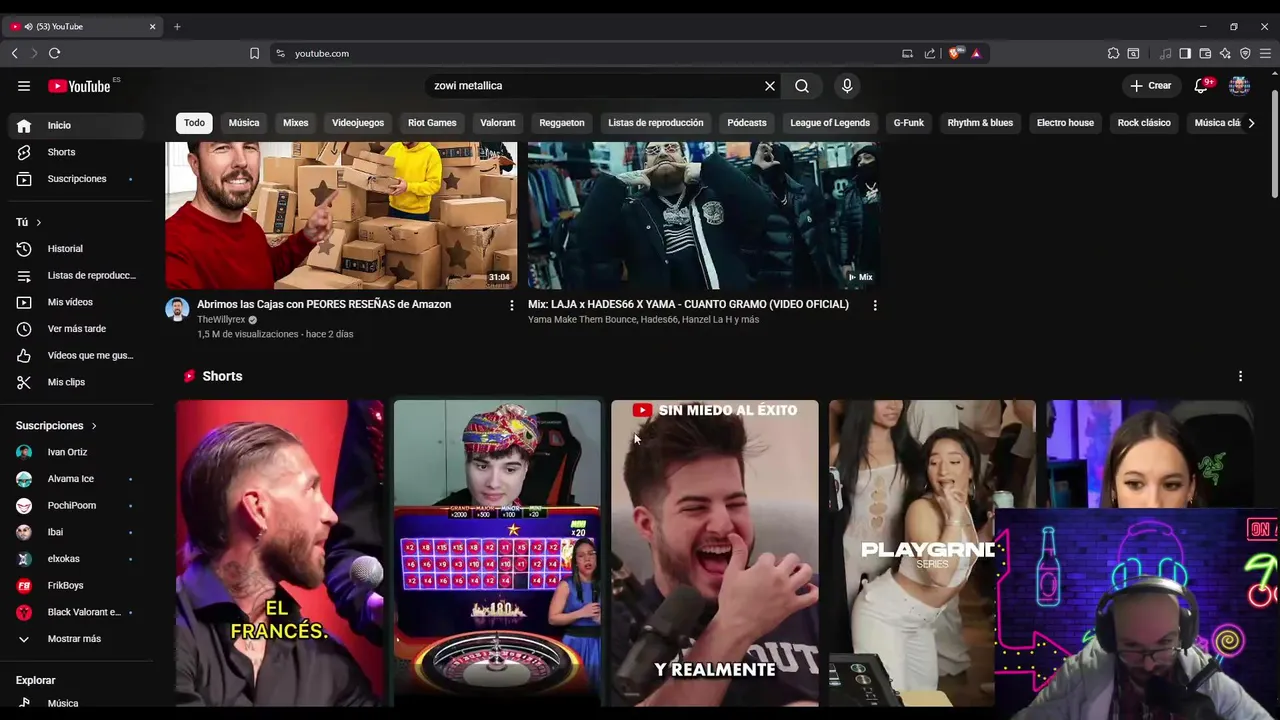Expand subscriptions with Mostrar más

(x=76, y=639)
